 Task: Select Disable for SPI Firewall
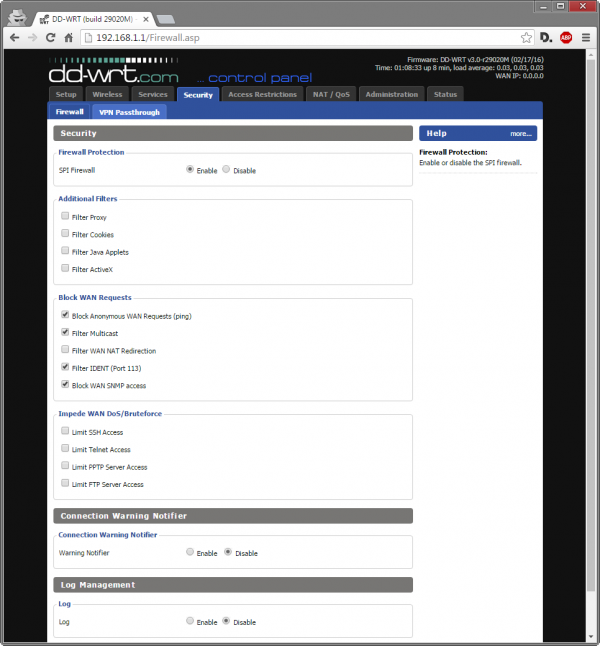(x=227, y=170)
